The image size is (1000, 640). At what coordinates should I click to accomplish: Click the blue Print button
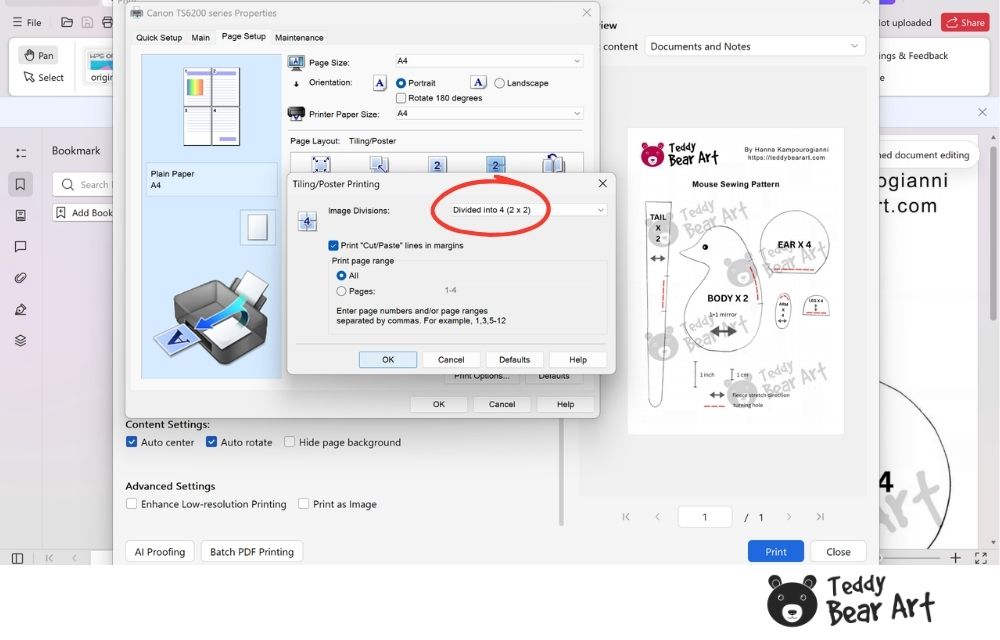[776, 551]
